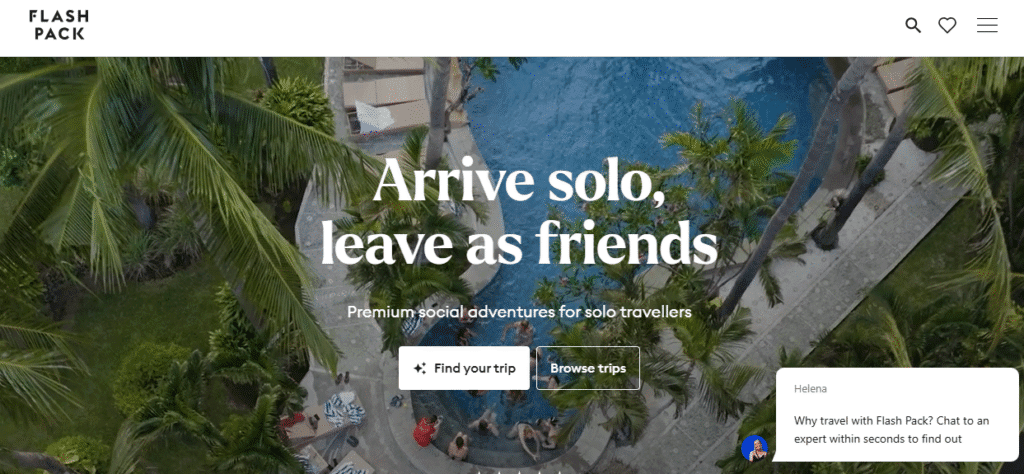Image resolution: width=1024 pixels, height=474 pixels.
Task: Open the wishlist heart icon
Action: (947, 25)
